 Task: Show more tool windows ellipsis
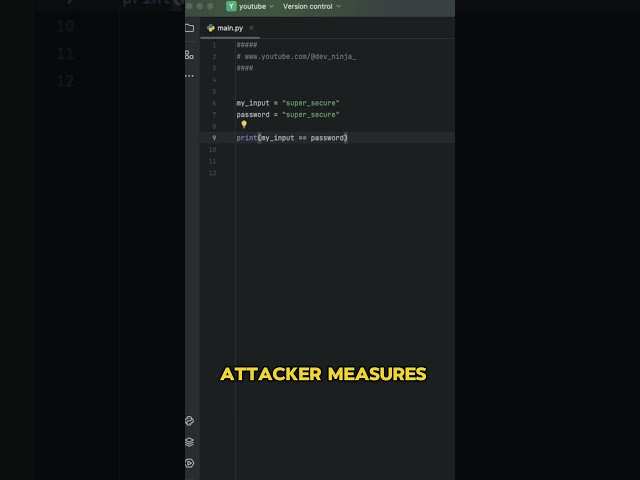click(189, 76)
